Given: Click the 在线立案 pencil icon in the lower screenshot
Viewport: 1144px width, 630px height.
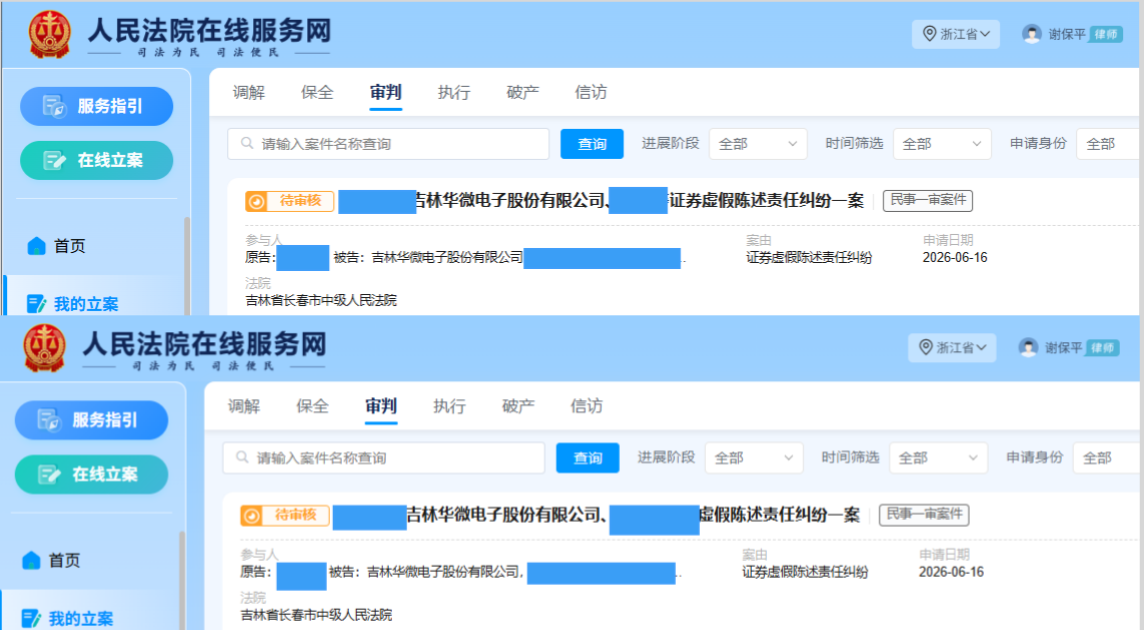Looking at the screenshot, I should coord(50,475).
